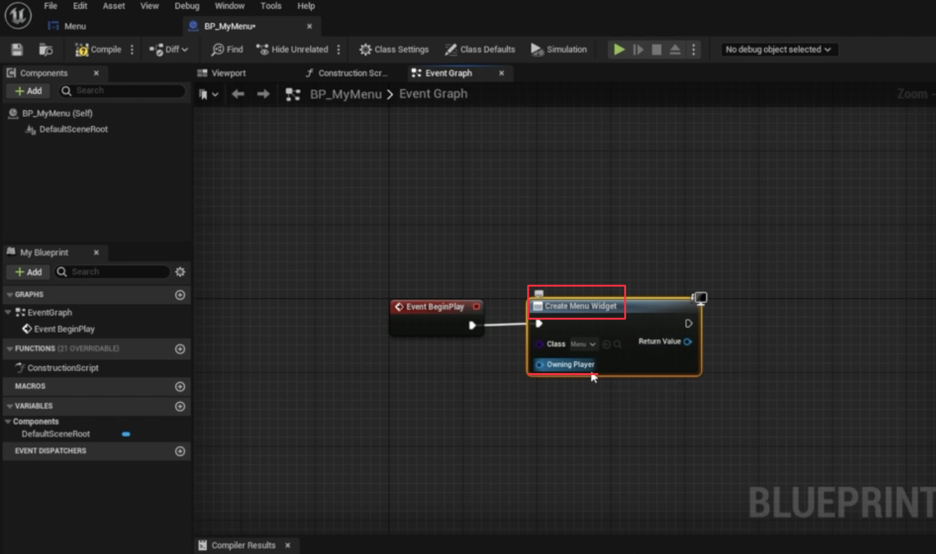This screenshot has height=554, width=936.
Task: Click the My Blueprint search field
Action: (113, 272)
